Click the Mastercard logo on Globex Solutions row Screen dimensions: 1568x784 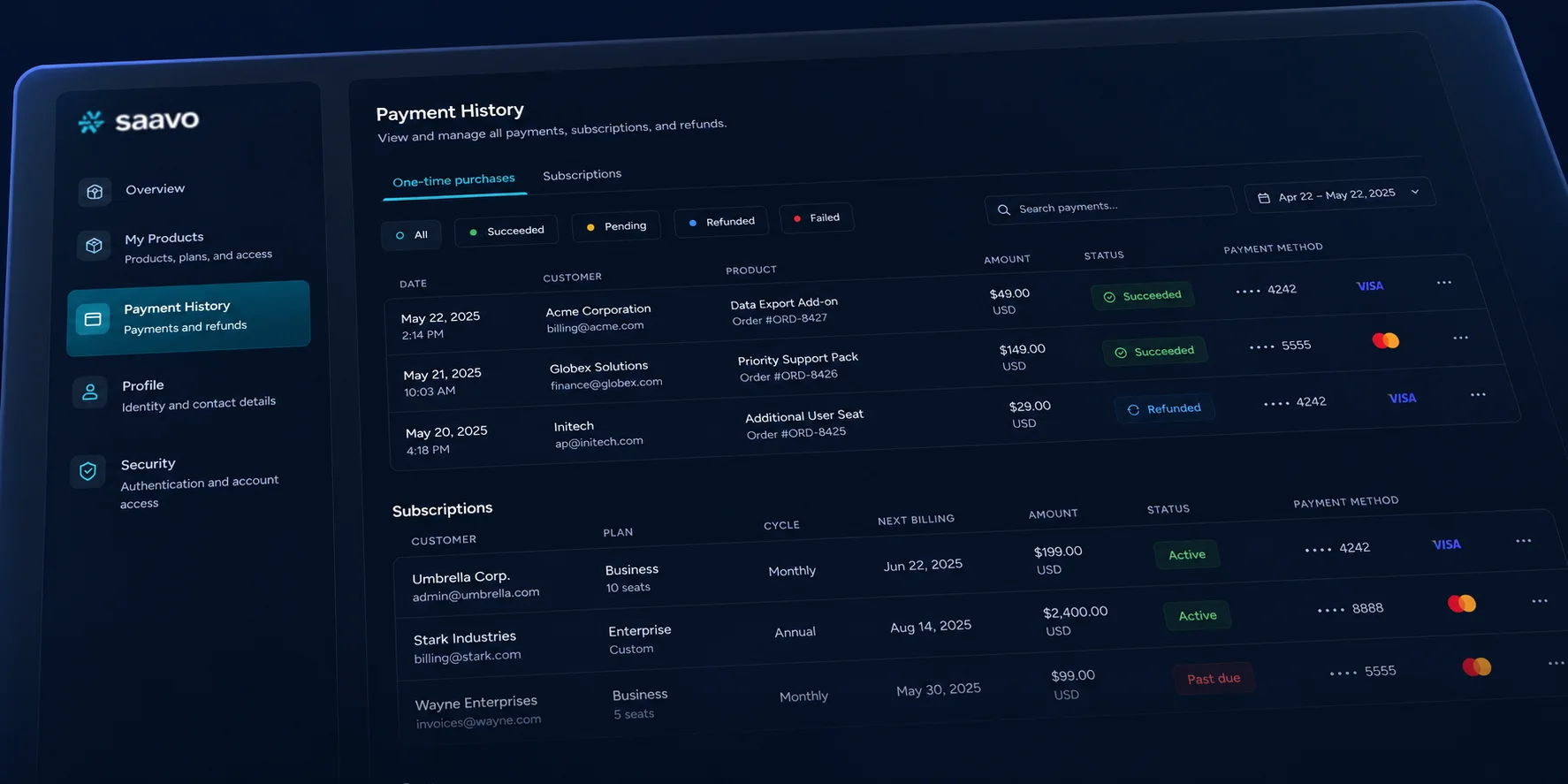coord(1386,340)
